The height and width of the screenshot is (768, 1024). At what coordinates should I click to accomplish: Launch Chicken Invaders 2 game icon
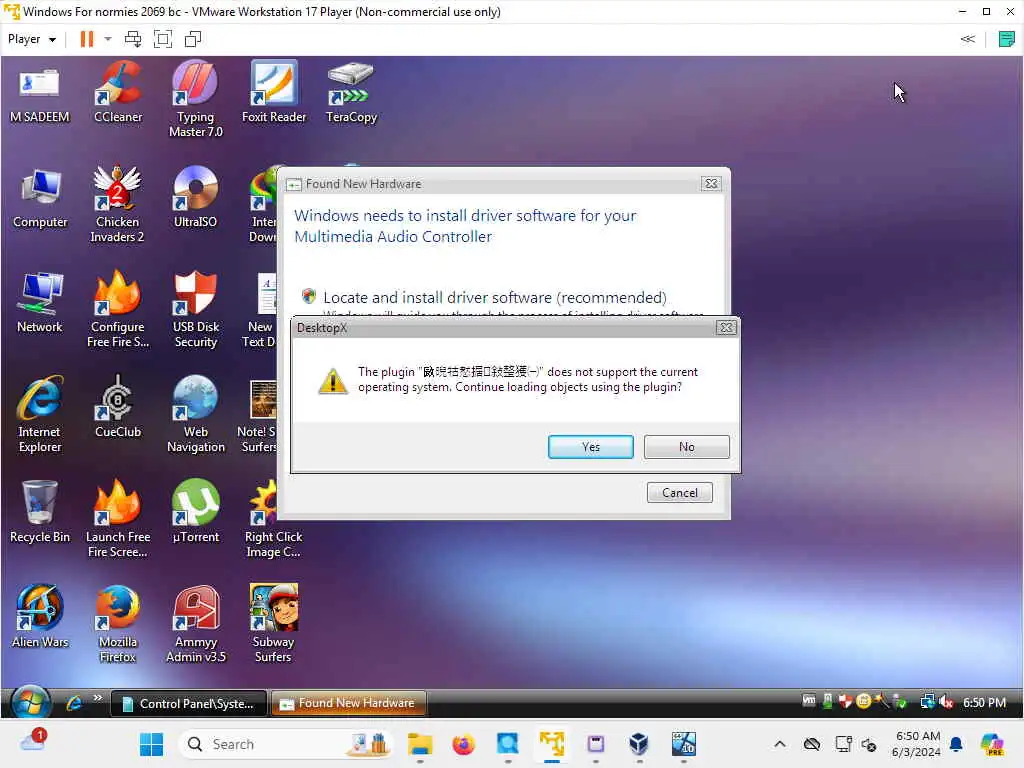click(118, 204)
